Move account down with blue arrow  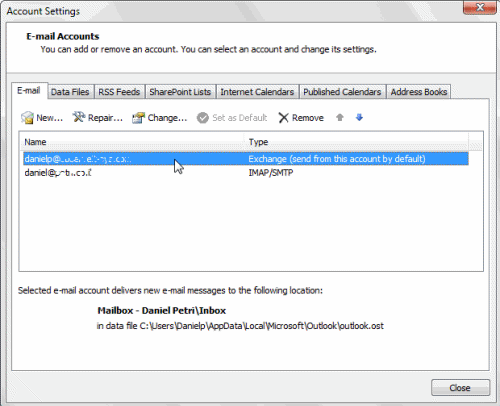click(359, 117)
